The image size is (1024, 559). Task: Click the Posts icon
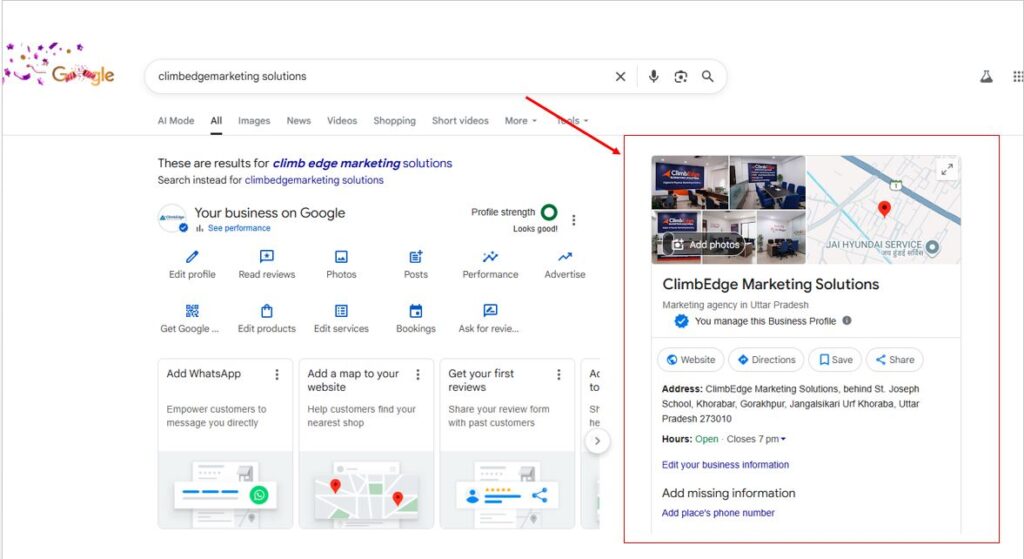coord(415,257)
